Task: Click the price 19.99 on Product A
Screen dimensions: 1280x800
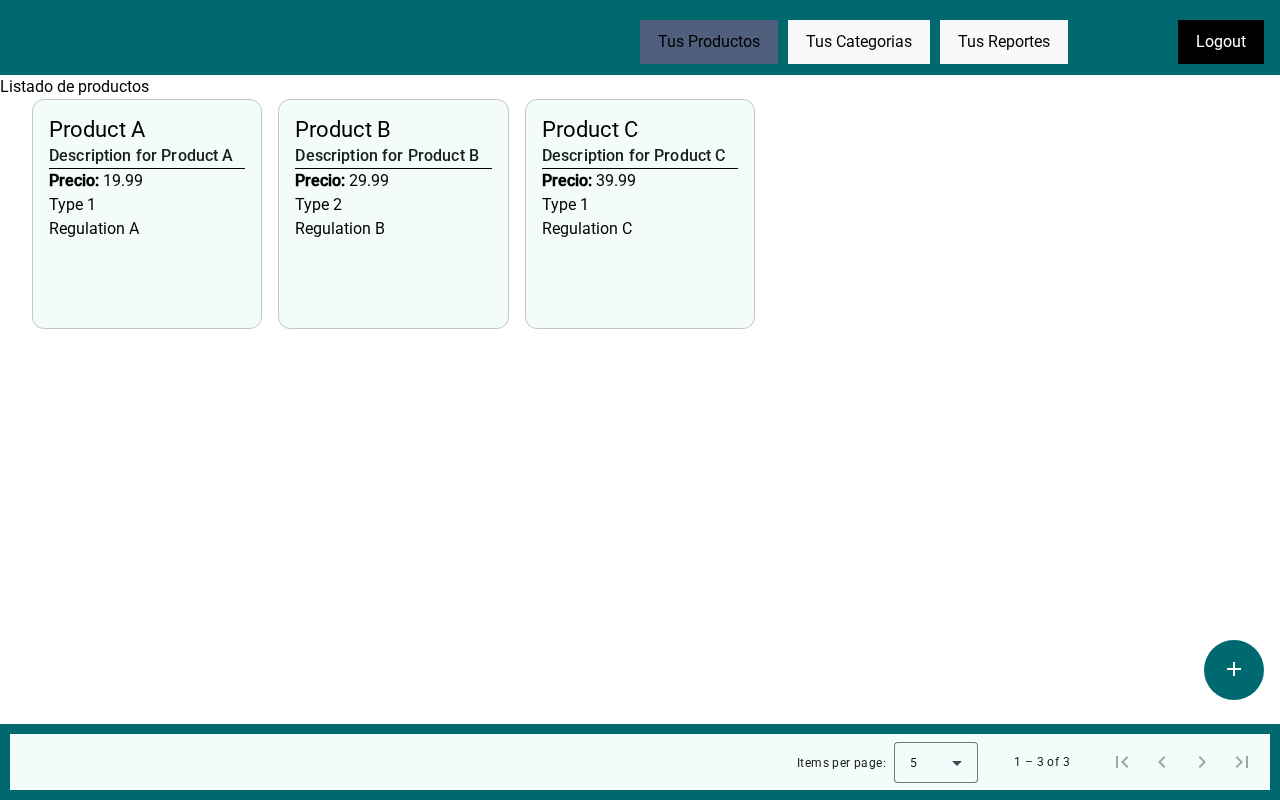Action: 123,181
